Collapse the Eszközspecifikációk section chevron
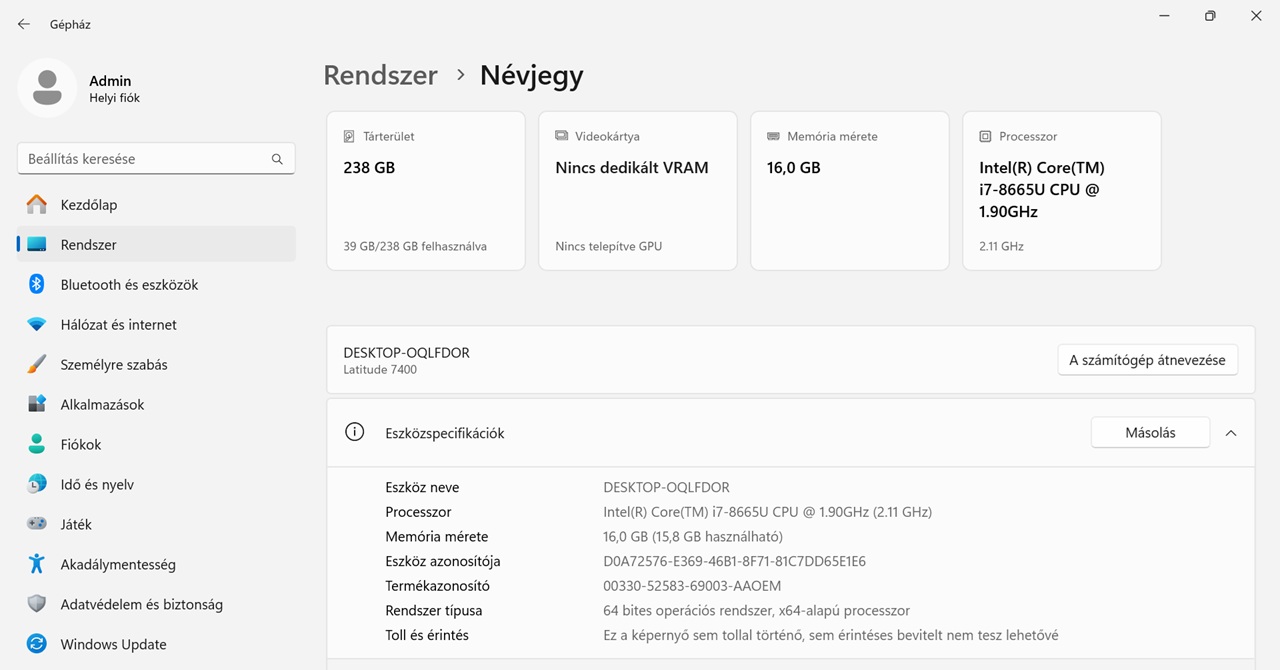The height and width of the screenshot is (670, 1280). coord(1231,433)
